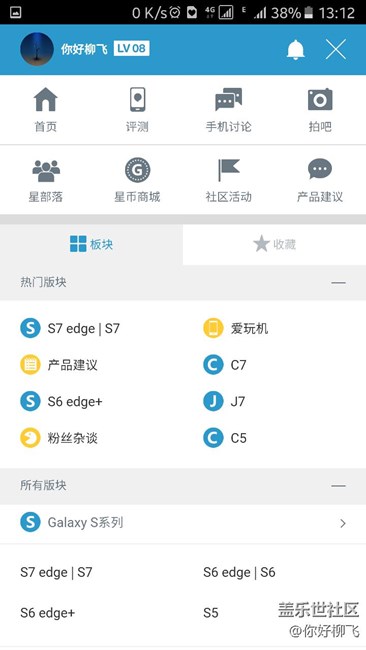Open the 首页 home icon
This screenshot has height=650, width=366.
pyautogui.click(x=46, y=99)
